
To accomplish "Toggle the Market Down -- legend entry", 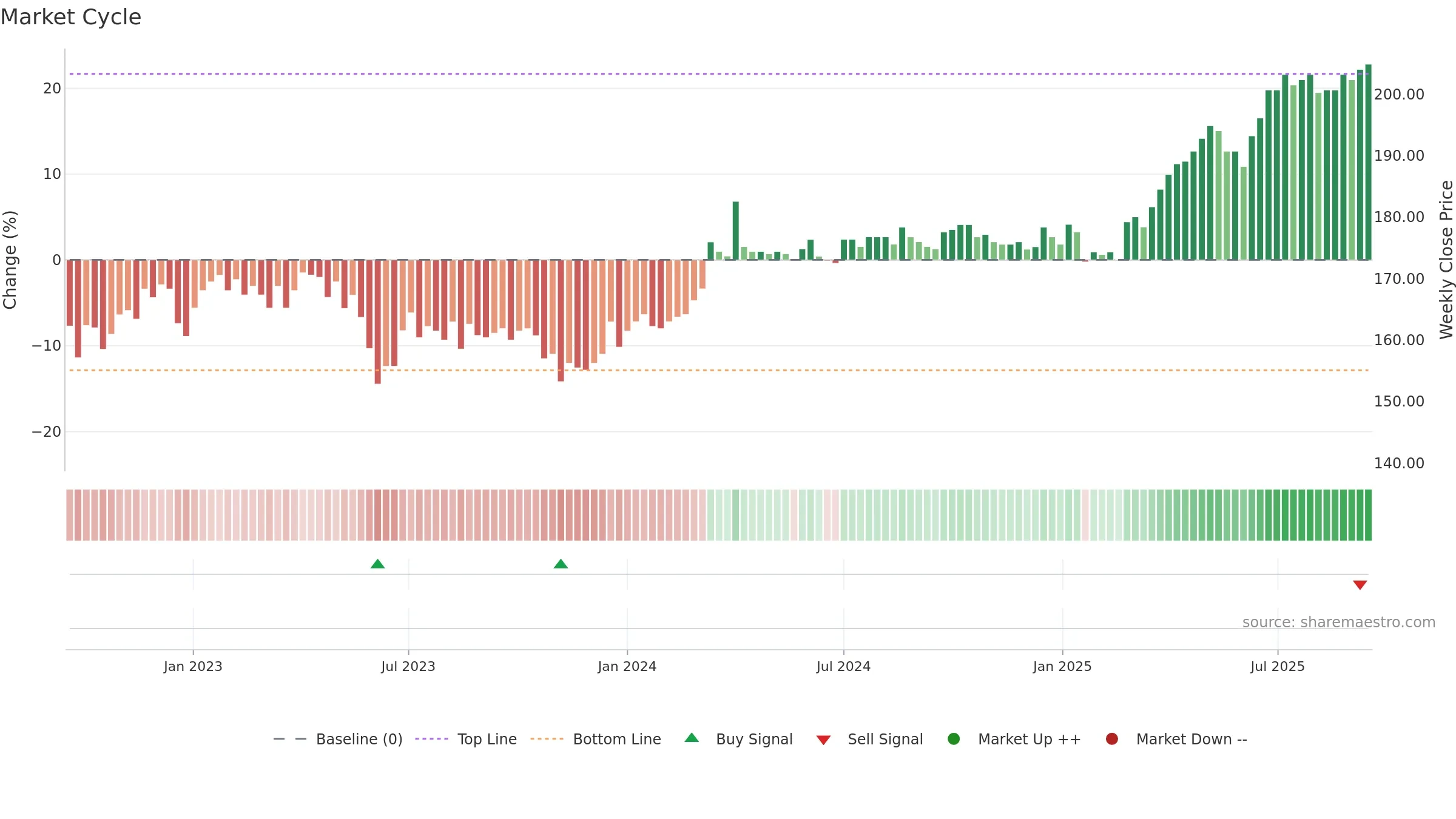I will (1176, 739).
